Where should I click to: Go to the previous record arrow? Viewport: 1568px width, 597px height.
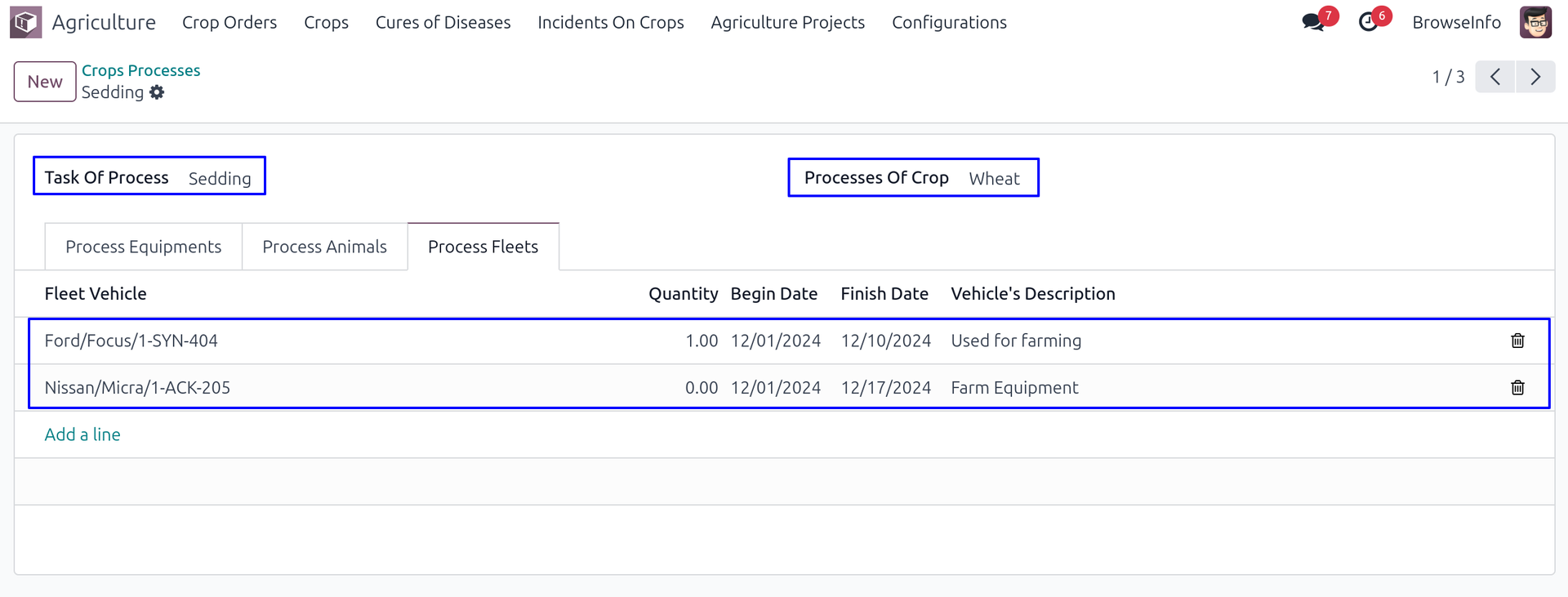point(1495,77)
